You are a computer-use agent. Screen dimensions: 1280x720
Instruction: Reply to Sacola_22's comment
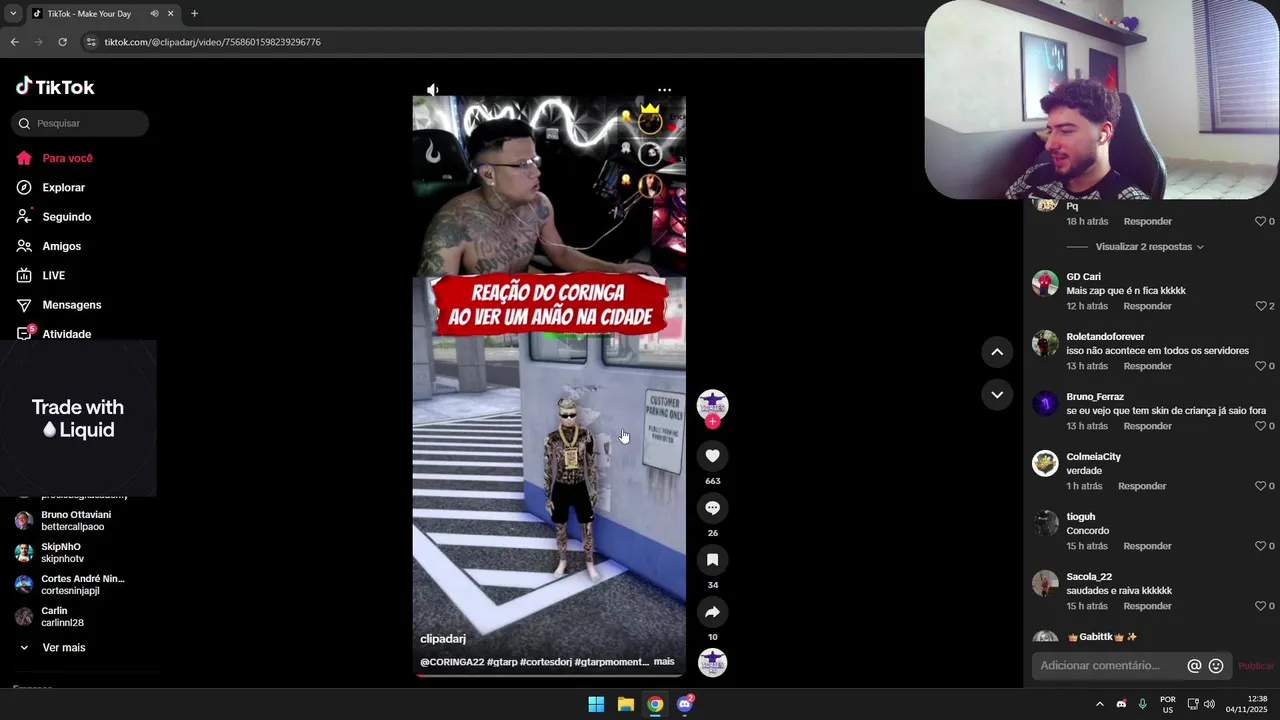[x=1147, y=606]
